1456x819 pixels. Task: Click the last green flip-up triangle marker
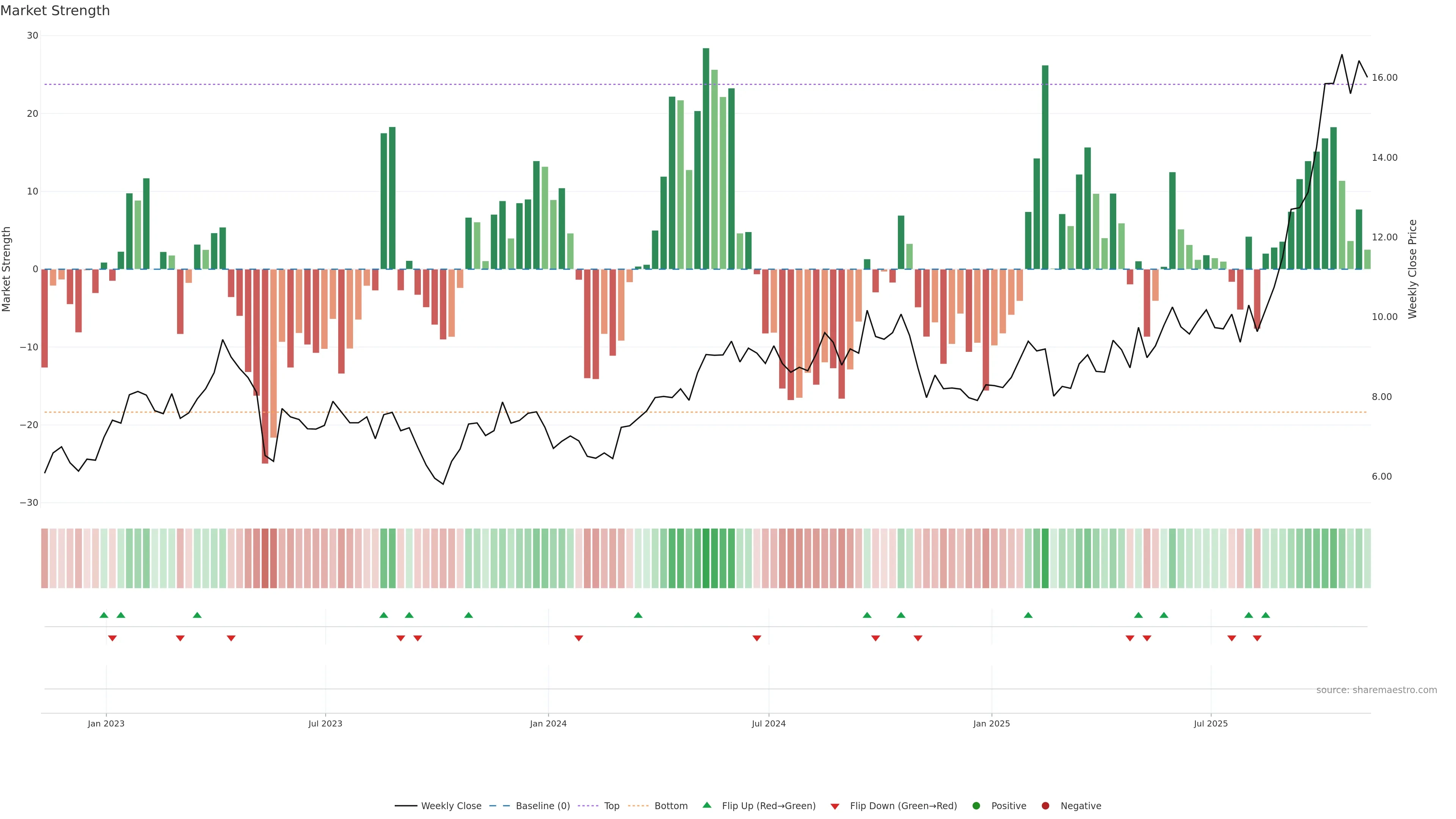1266,615
